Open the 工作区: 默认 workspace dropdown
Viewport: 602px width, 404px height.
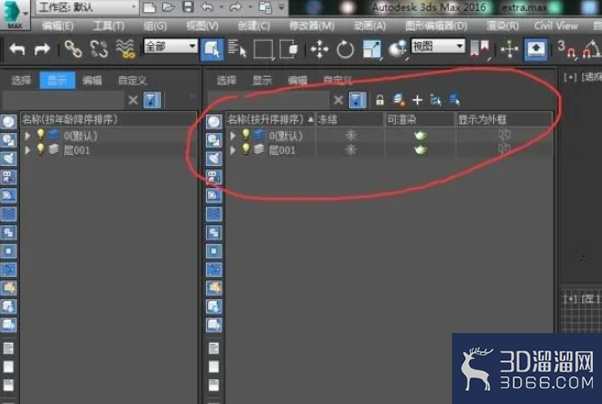click(x=87, y=7)
